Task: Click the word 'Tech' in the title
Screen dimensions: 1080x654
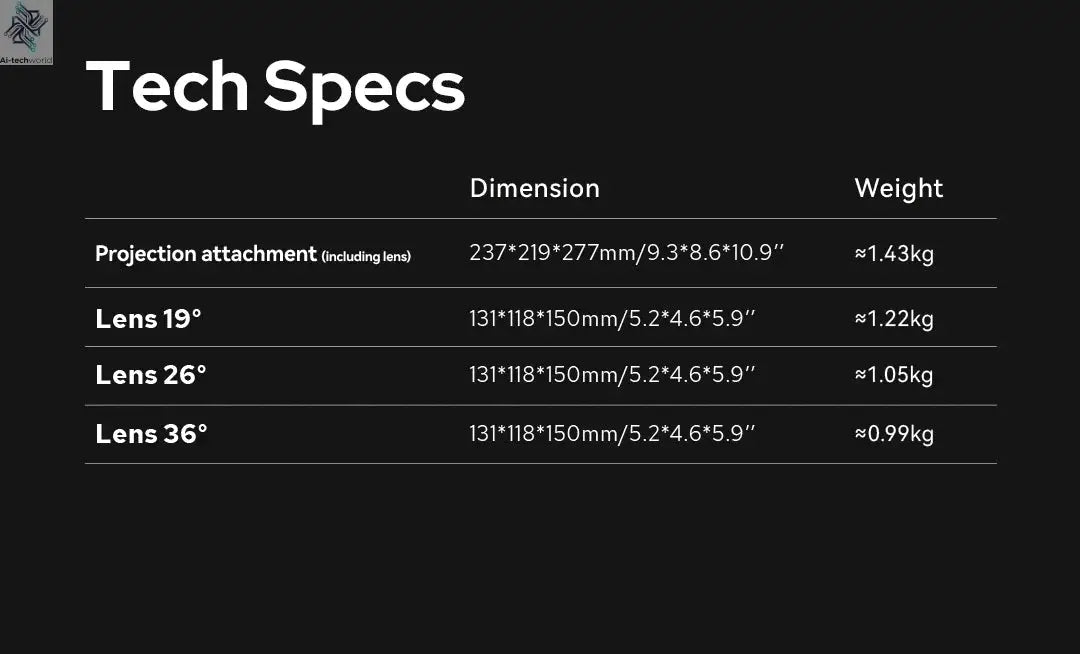Action: 167,87
